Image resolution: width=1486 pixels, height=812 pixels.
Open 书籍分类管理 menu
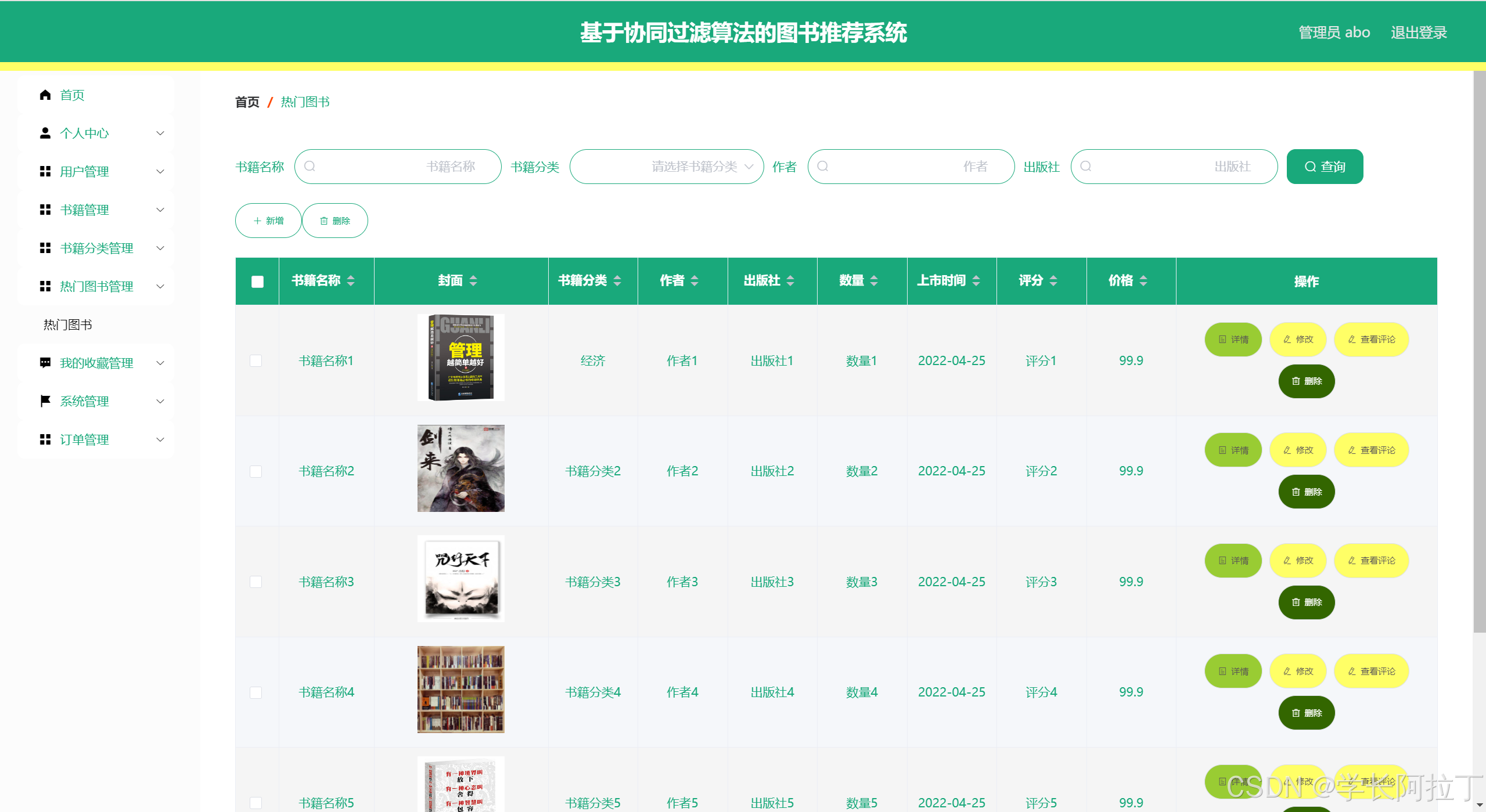(x=96, y=248)
